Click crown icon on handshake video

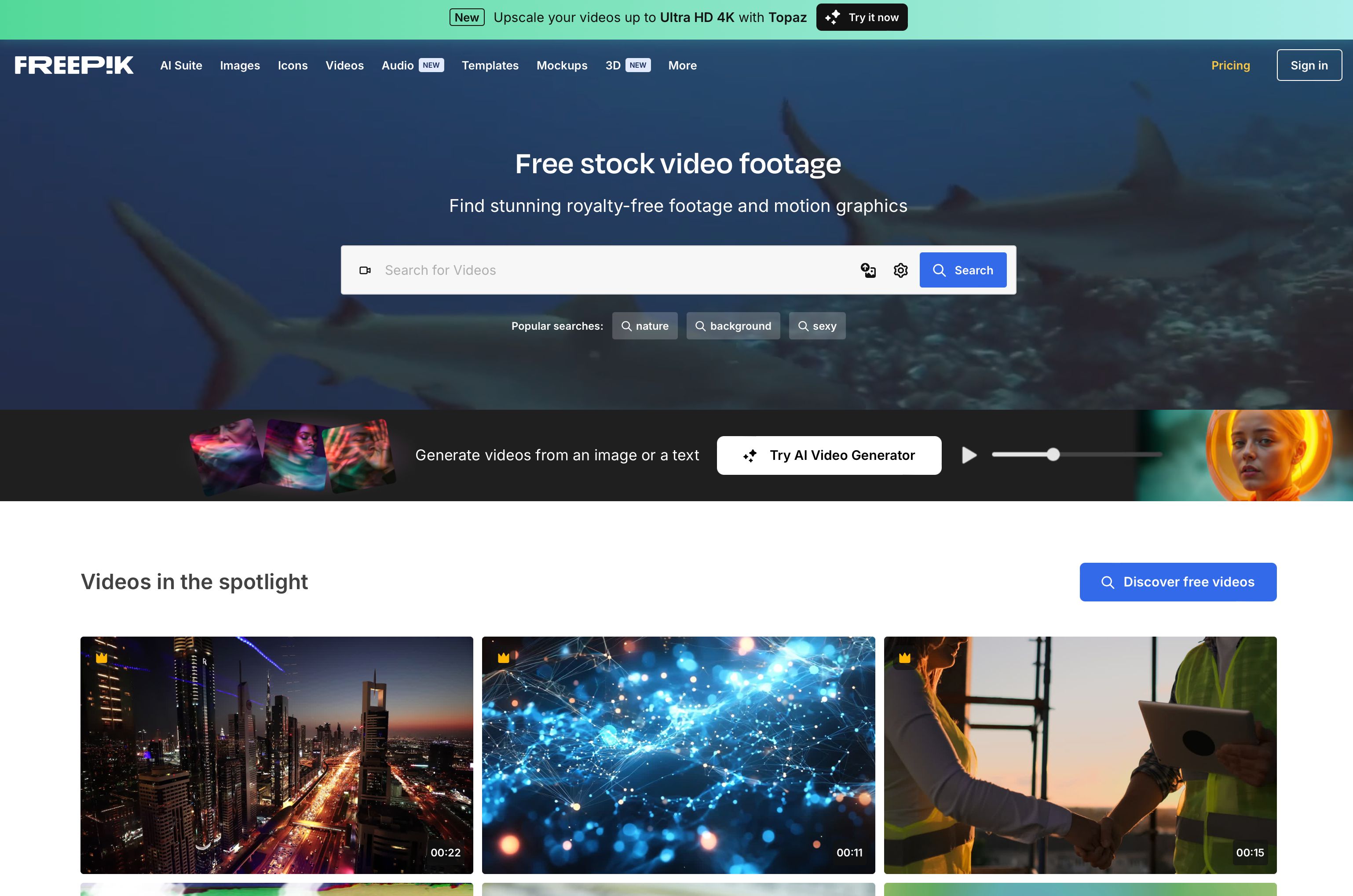(x=905, y=658)
